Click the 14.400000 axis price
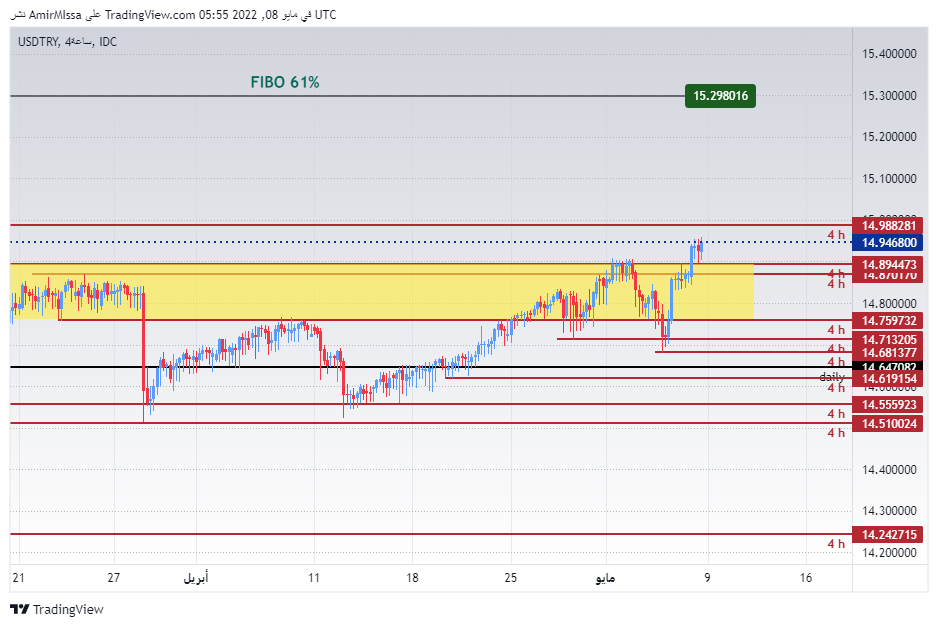938x627 pixels. [889, 470]
